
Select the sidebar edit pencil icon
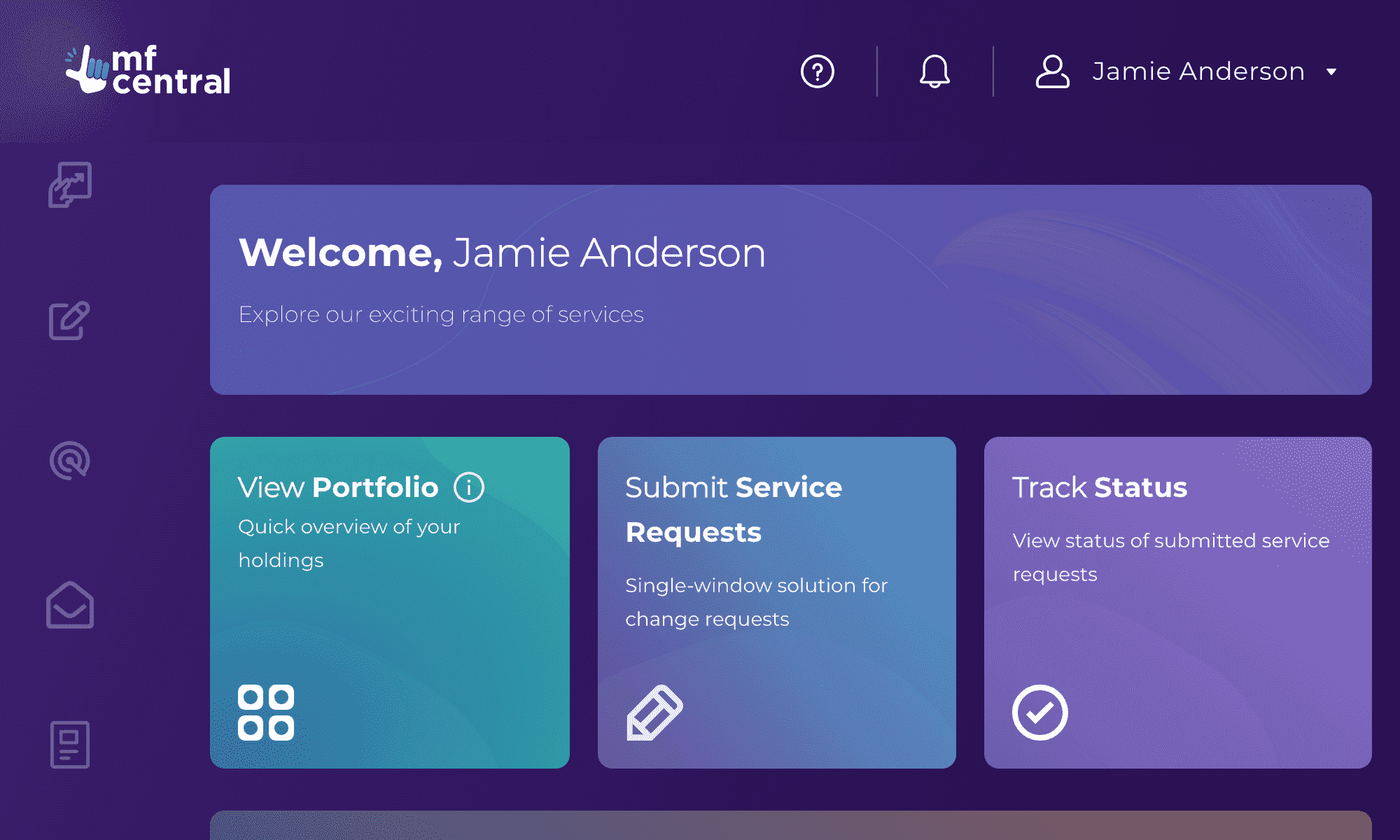(x=69, y=321)
